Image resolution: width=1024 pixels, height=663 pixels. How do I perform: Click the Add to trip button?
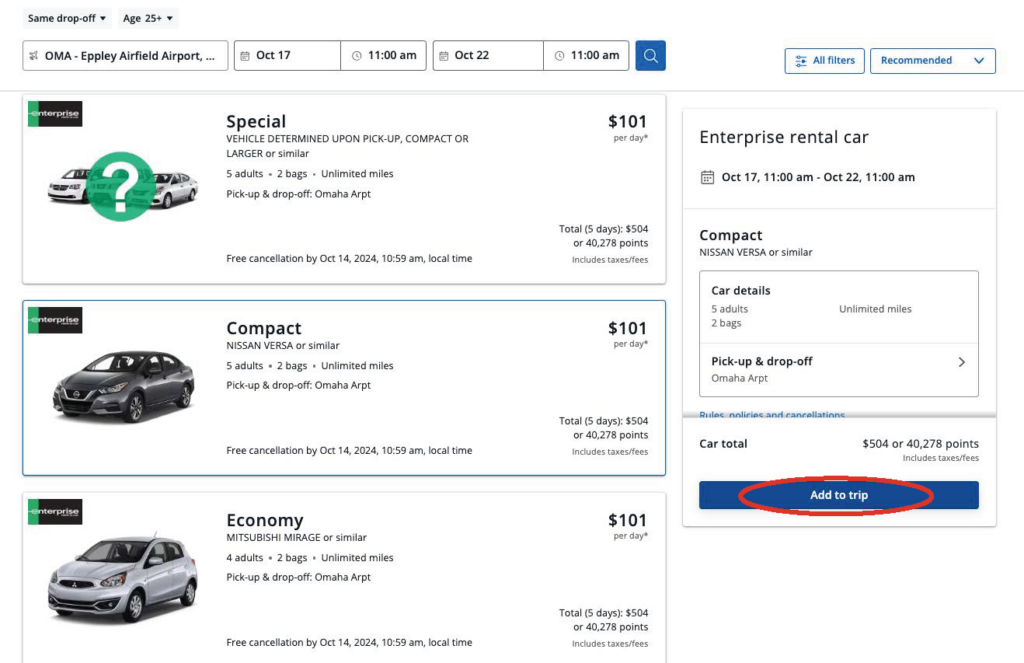coord(839,495)
